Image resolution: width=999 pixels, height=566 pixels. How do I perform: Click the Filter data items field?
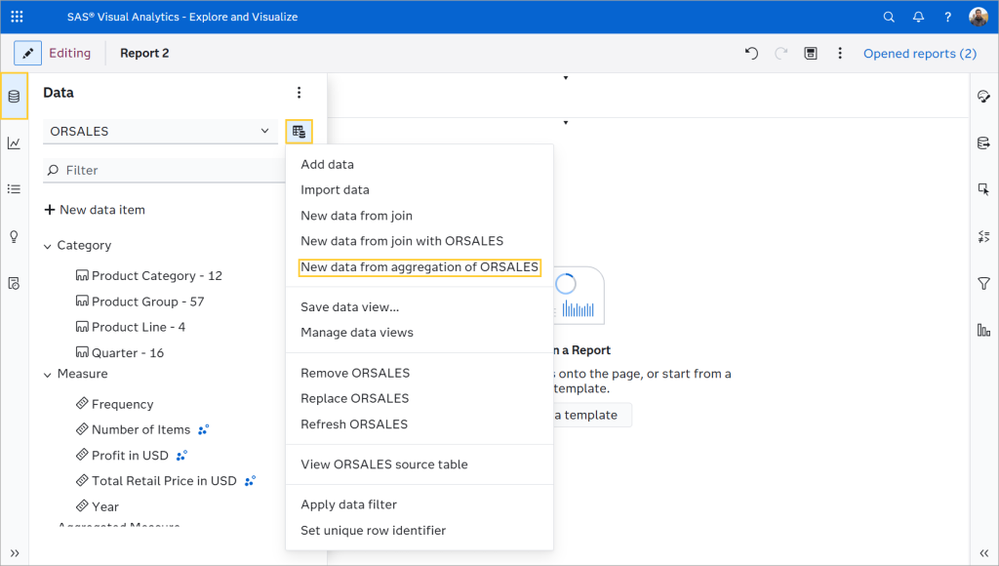[x=164, y=170]
